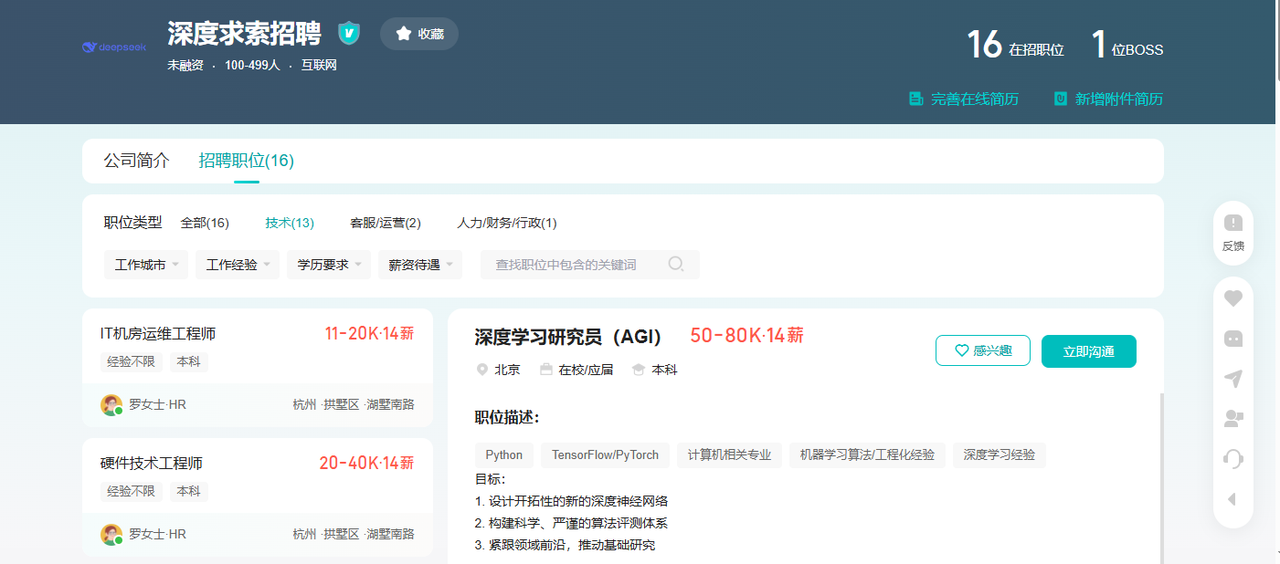Click 11-20K·14薪 salary text
1280x564 pixels.
(x=369, y=333)
